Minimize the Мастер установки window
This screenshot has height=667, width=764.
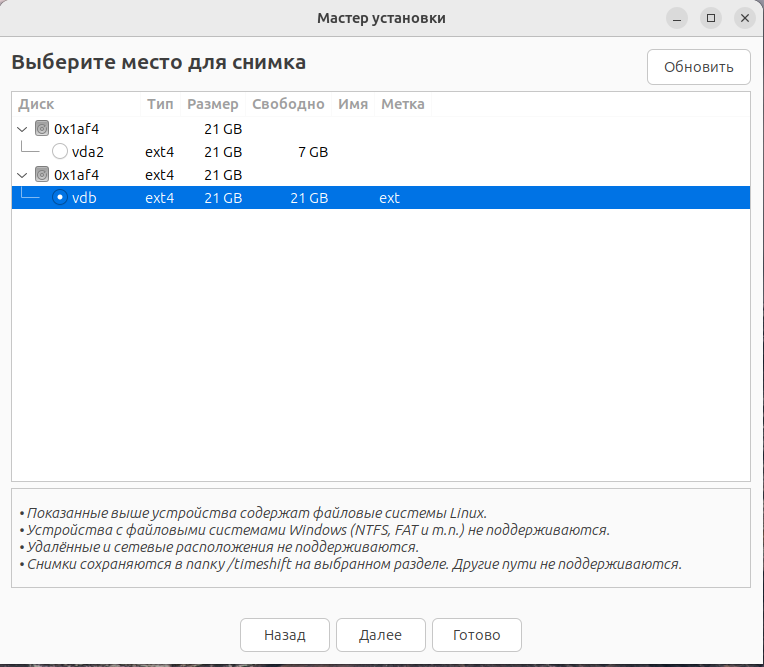677,18
